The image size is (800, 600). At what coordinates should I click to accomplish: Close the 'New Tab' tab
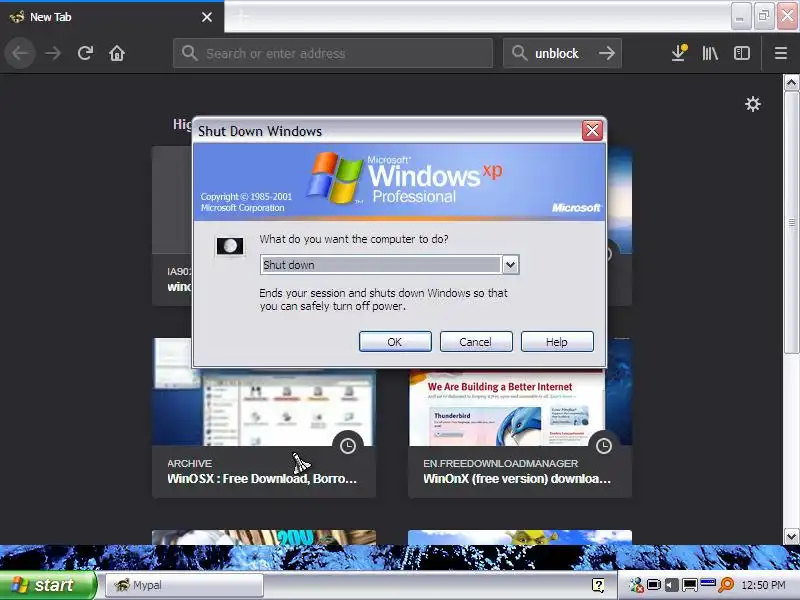pos(207,17)
